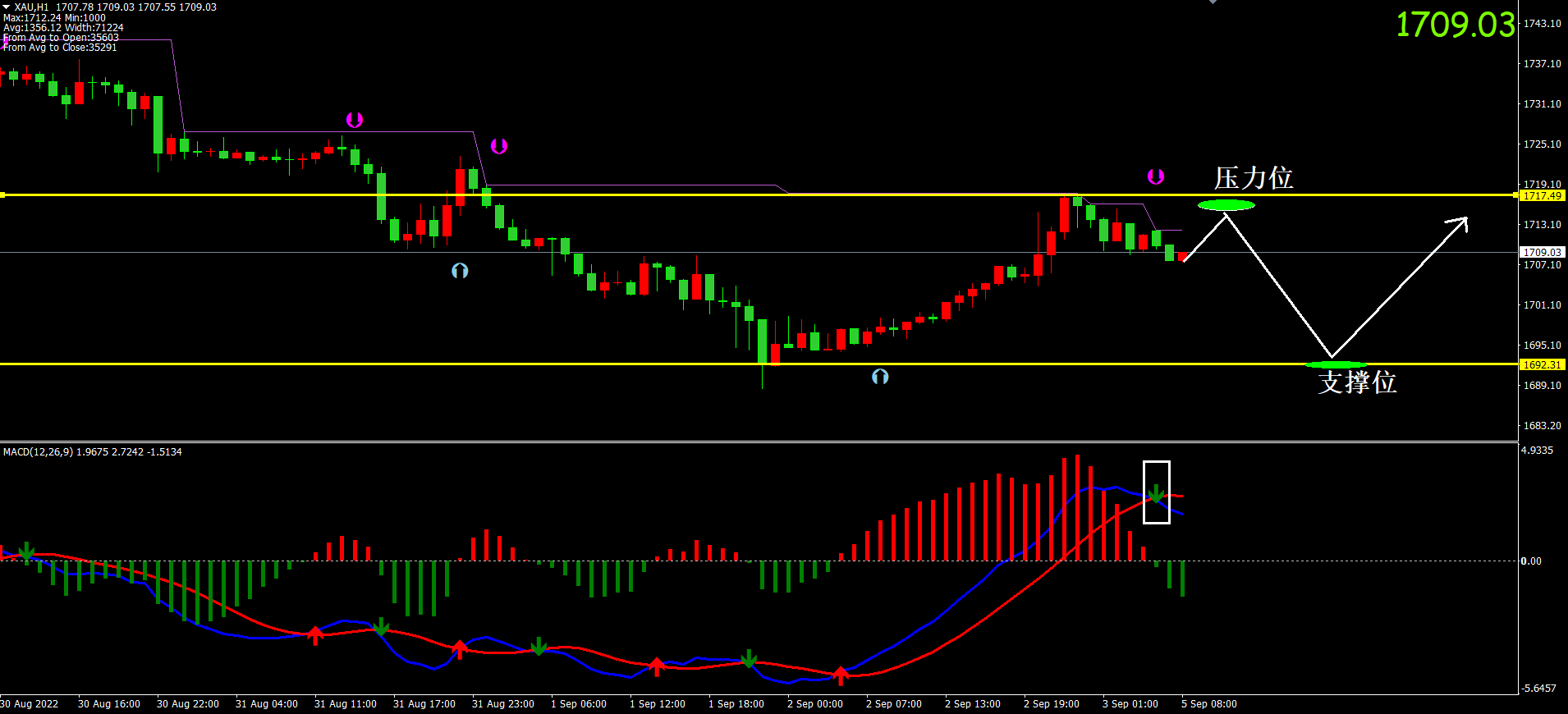This screenshot has height=714, width=1568.
Task: Click the MACD(12,26,9) indicator label
Action: 93,452
